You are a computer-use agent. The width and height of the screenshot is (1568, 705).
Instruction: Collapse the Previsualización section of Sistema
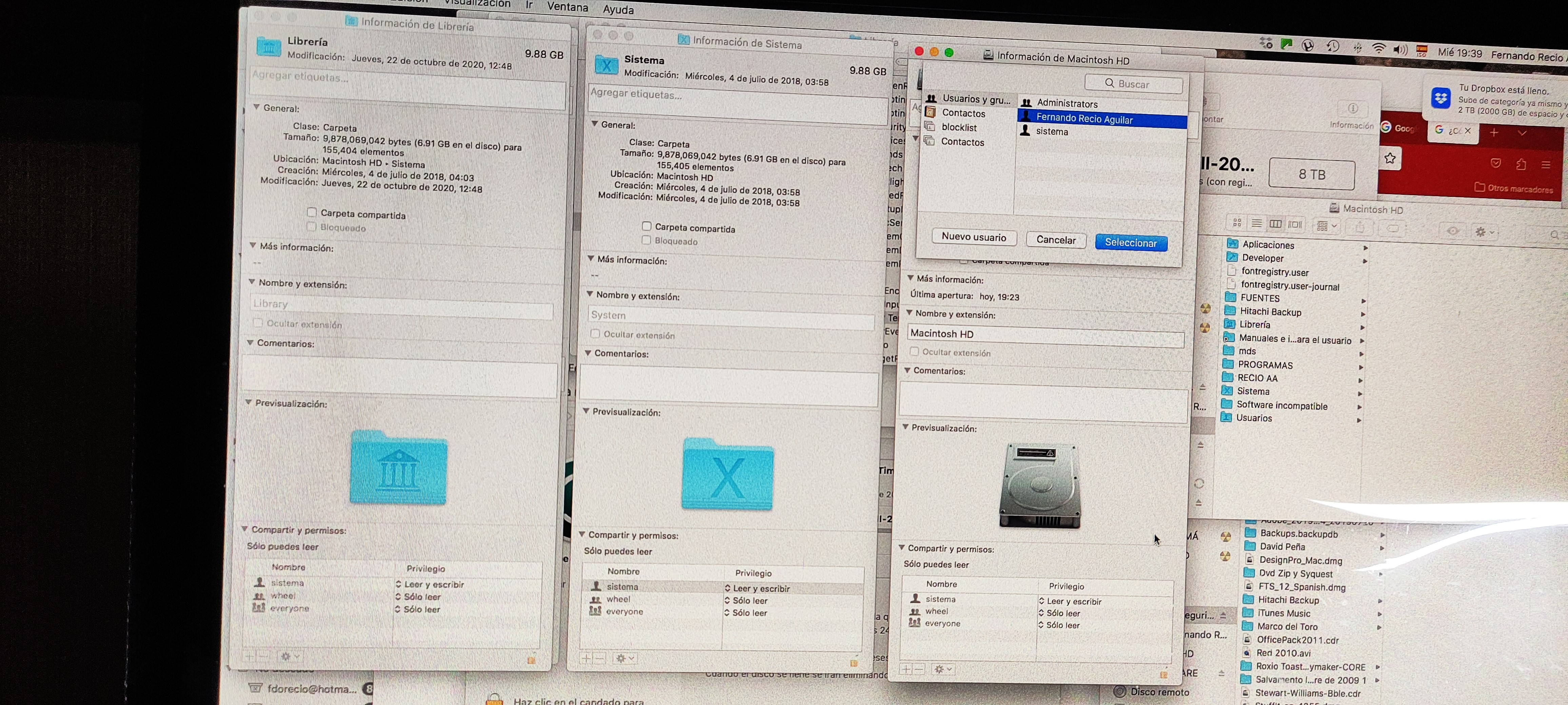[x=587, y=411]
